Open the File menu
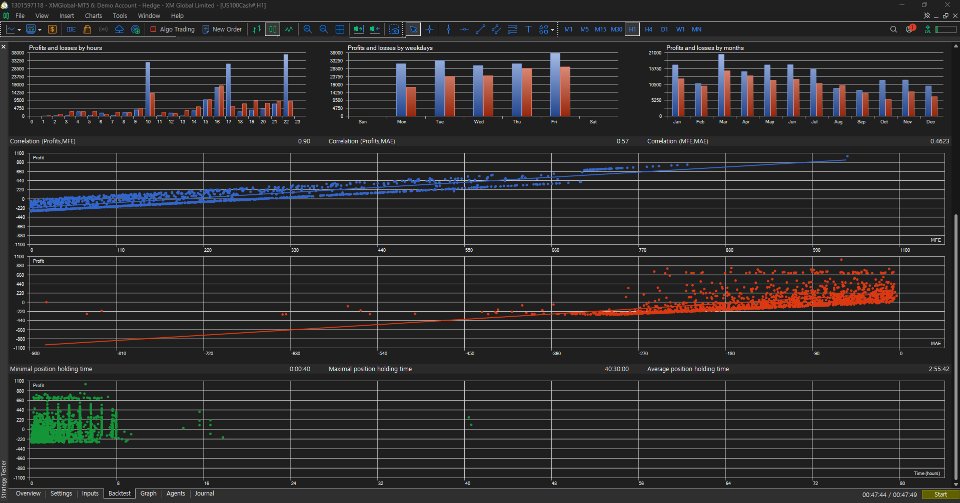Image resolution: width=960 pixels, height=503 pixels. click(20, 15)
